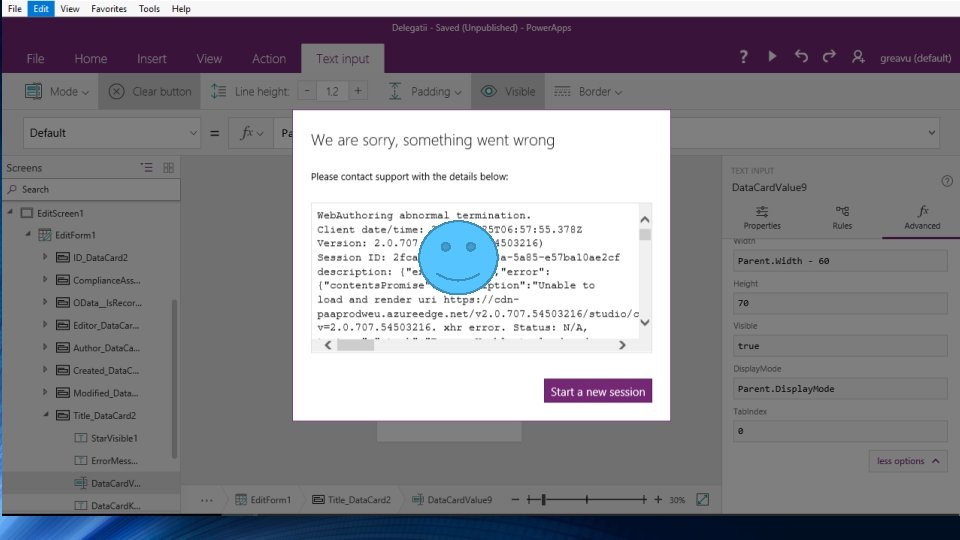The image size is (960, 540).
Task: Open the Mode dropdown
Action: (x=56, y=91)
